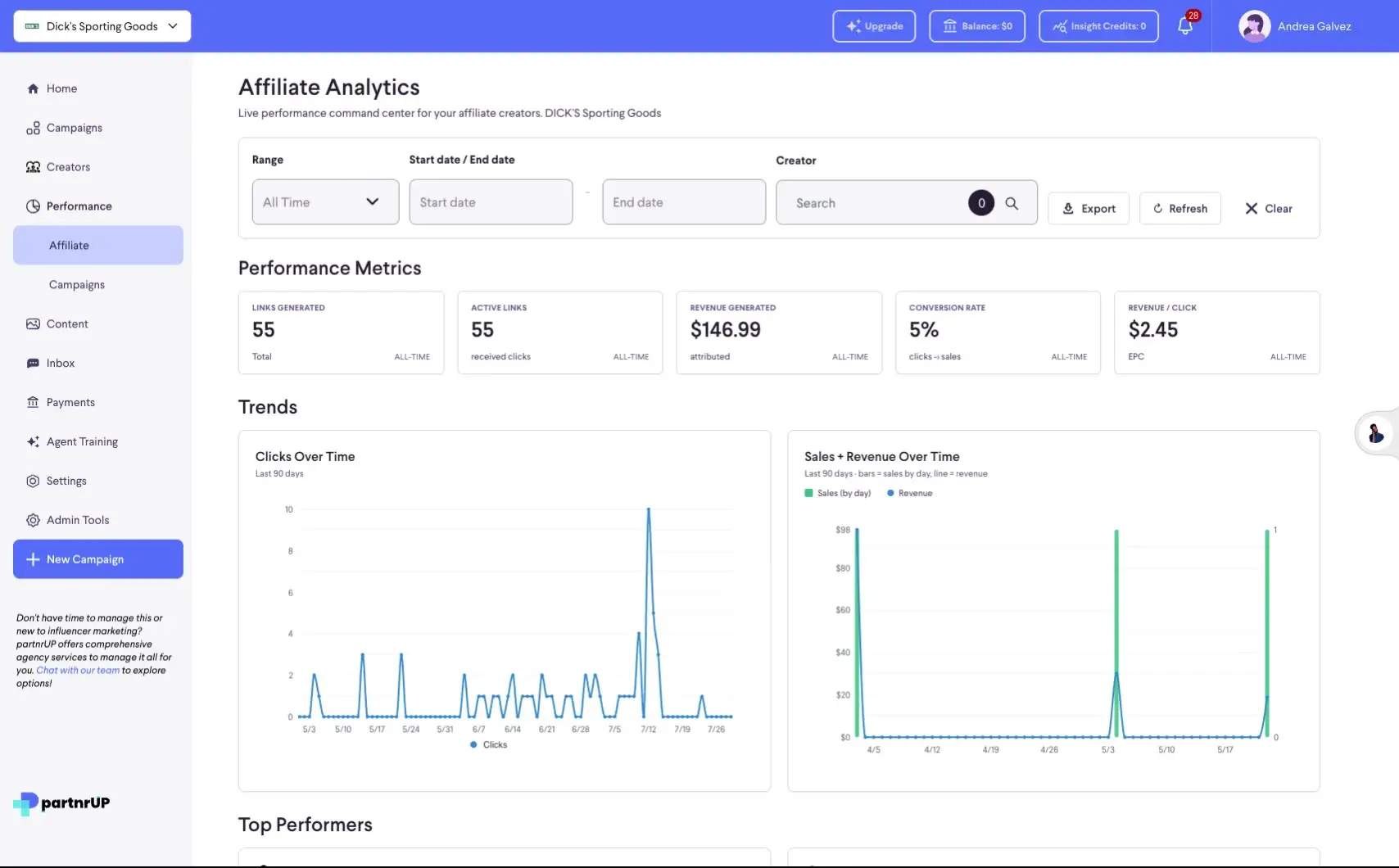The width and height of the screenshot is (1399, 868).
Task: Select Campaigns submenu item under Performance
Action: (x=98, y=285)
